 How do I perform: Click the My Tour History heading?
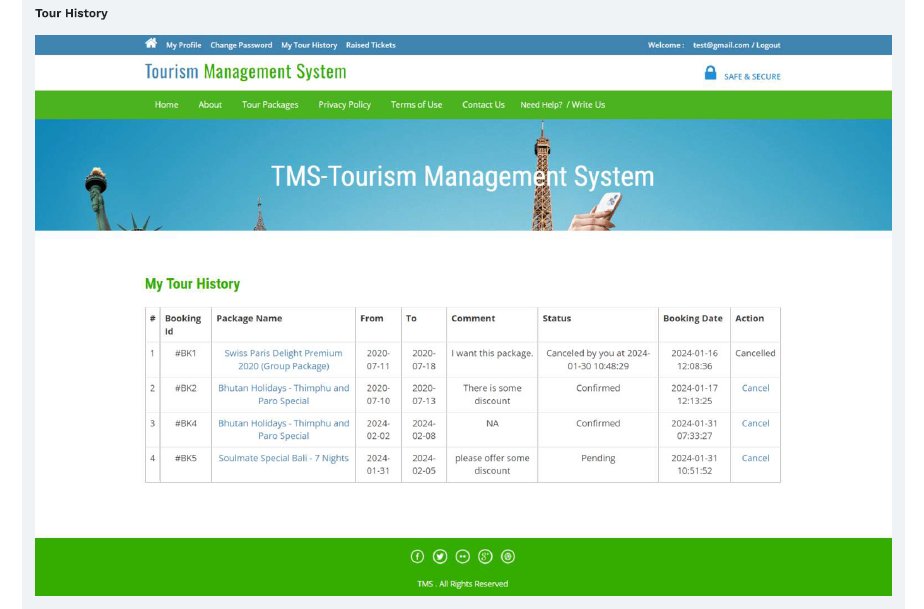193,284
